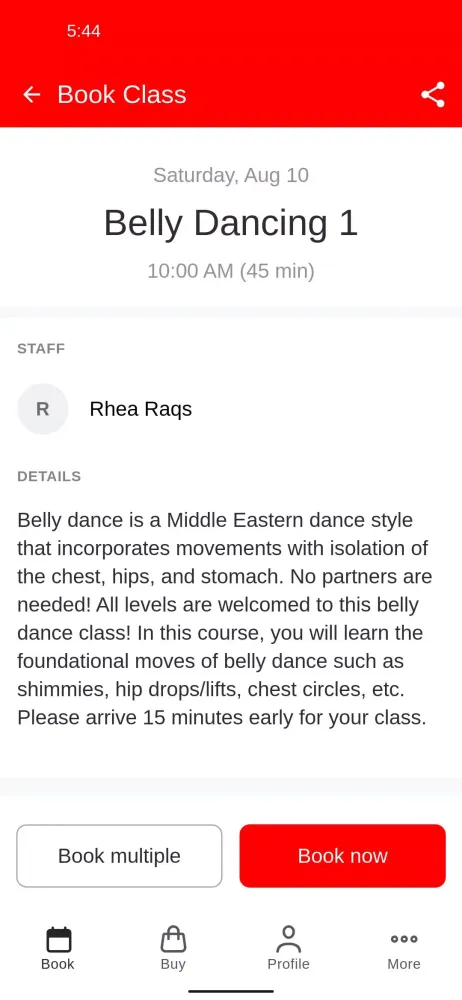Tap the Book calendar icon
This screenshot has width=462, height=1000.
pos(58,939)
